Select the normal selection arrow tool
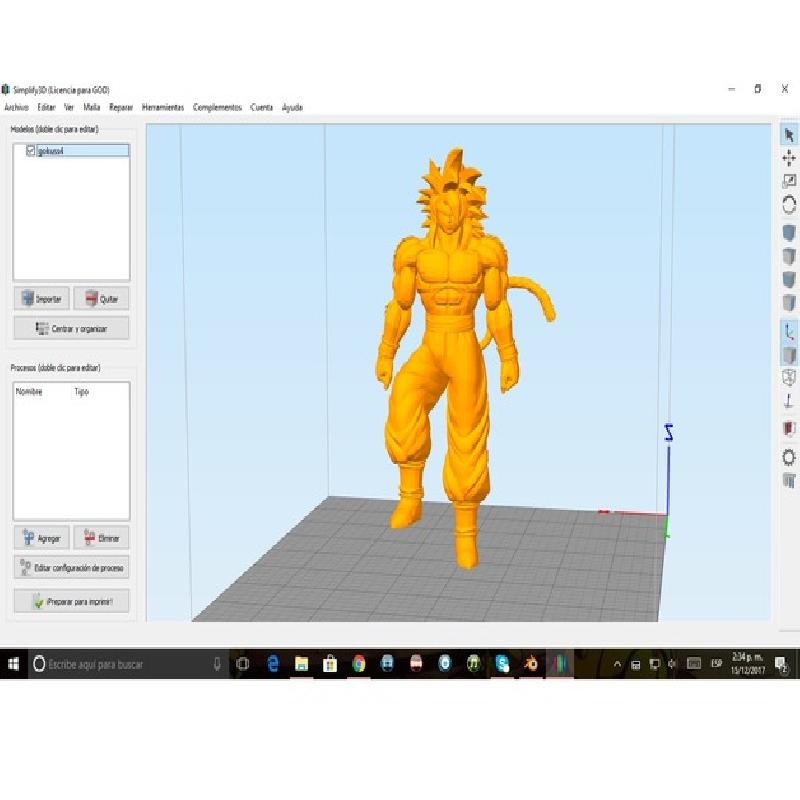The image size is (800, 800). pos(789,135)
